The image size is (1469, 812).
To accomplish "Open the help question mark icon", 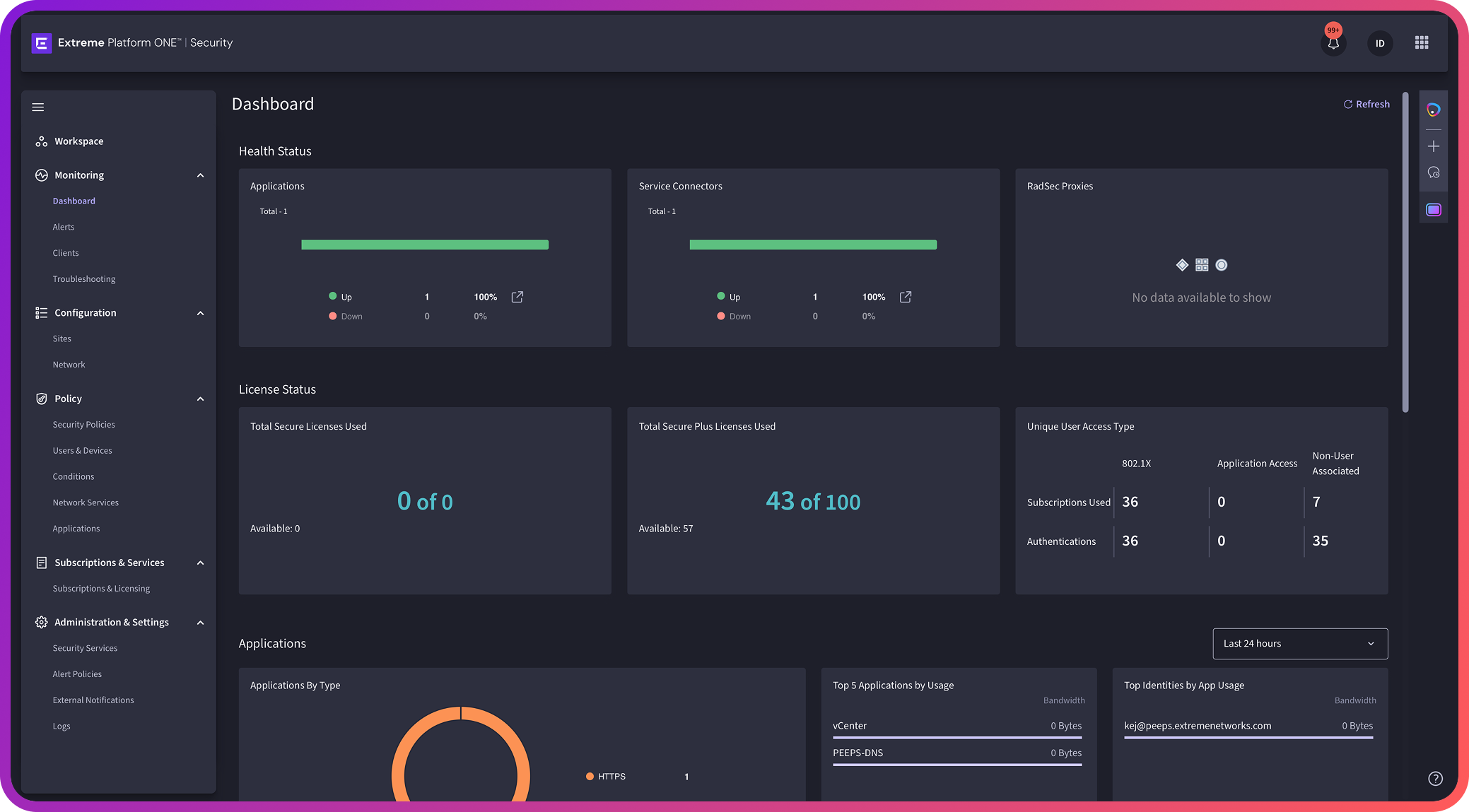I will [1435, 779].
